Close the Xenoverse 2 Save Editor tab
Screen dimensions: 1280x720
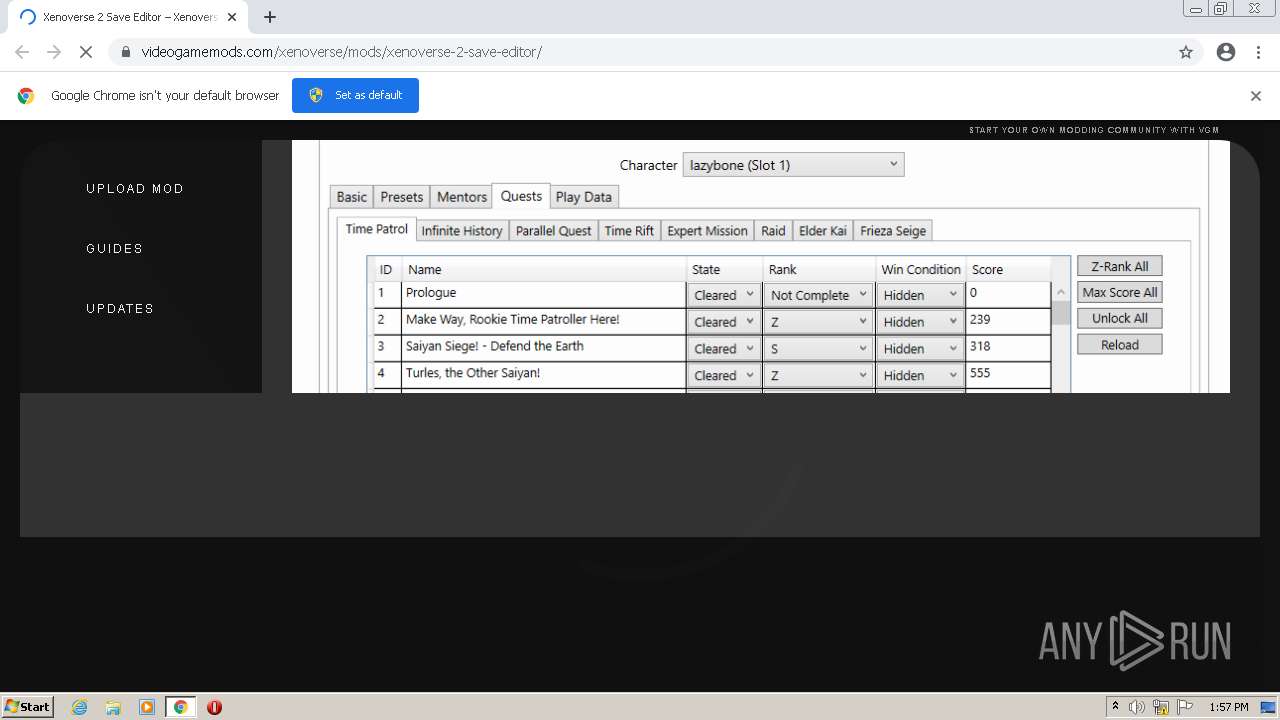click(x=232, y=17)
